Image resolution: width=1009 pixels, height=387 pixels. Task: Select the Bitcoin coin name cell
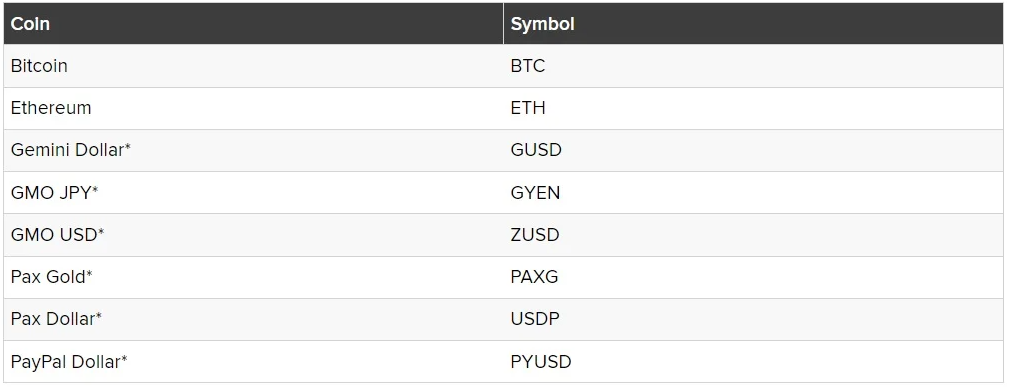click(x=254, y=66)
